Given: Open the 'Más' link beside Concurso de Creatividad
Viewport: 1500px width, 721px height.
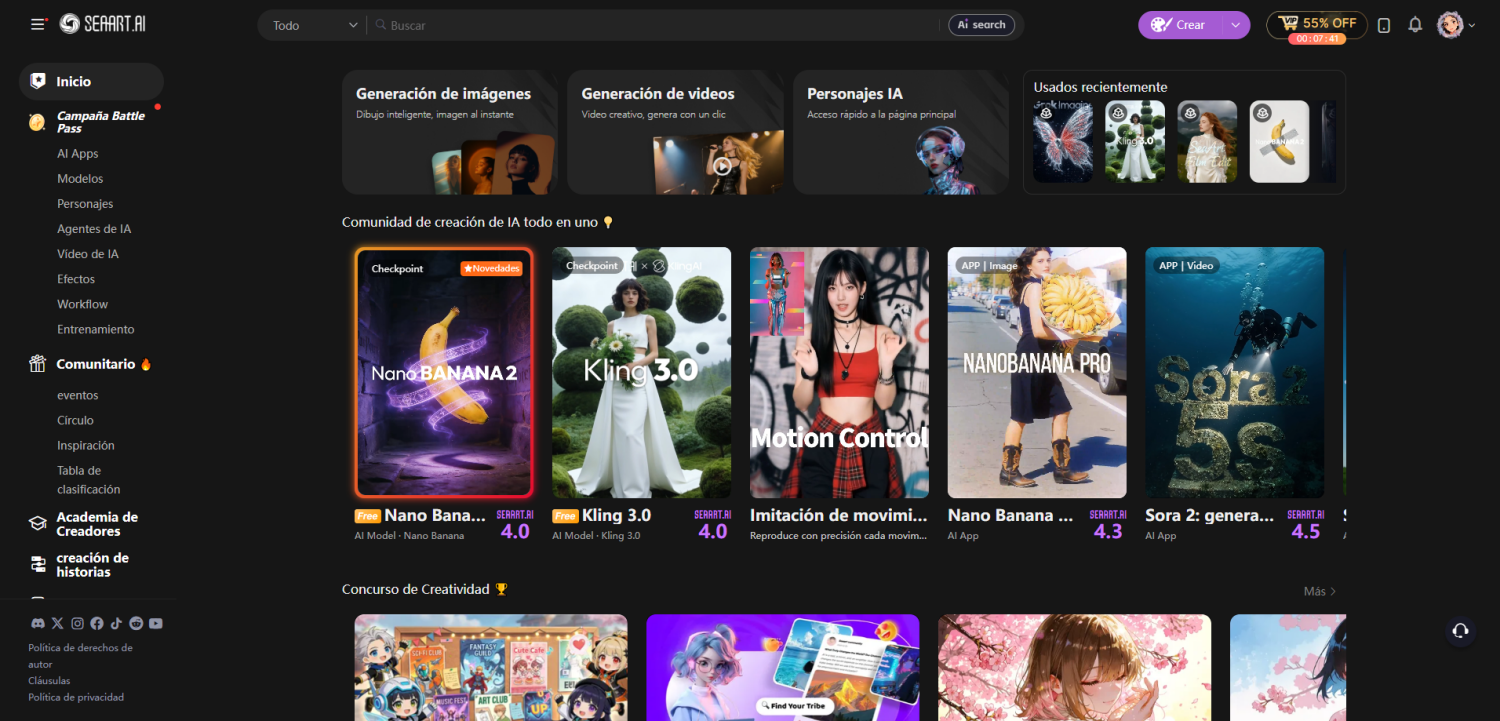Looking at the screenshot, I should coord(1319,591).
